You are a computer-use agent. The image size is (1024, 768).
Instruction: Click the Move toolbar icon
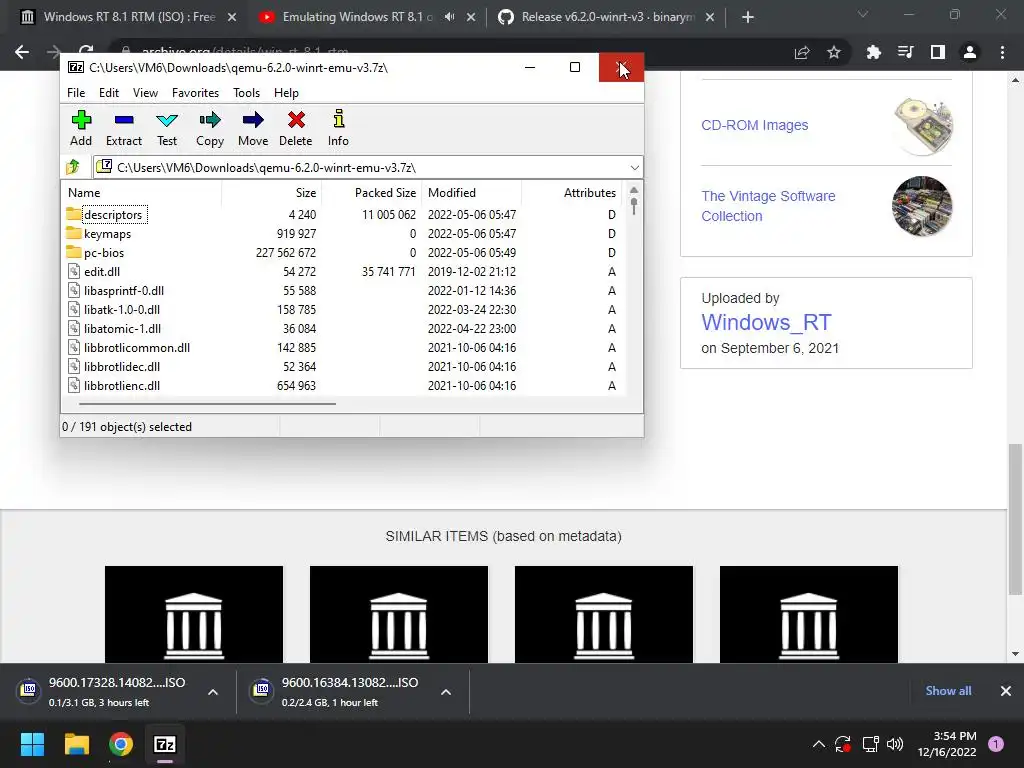(x=253, y=128)
